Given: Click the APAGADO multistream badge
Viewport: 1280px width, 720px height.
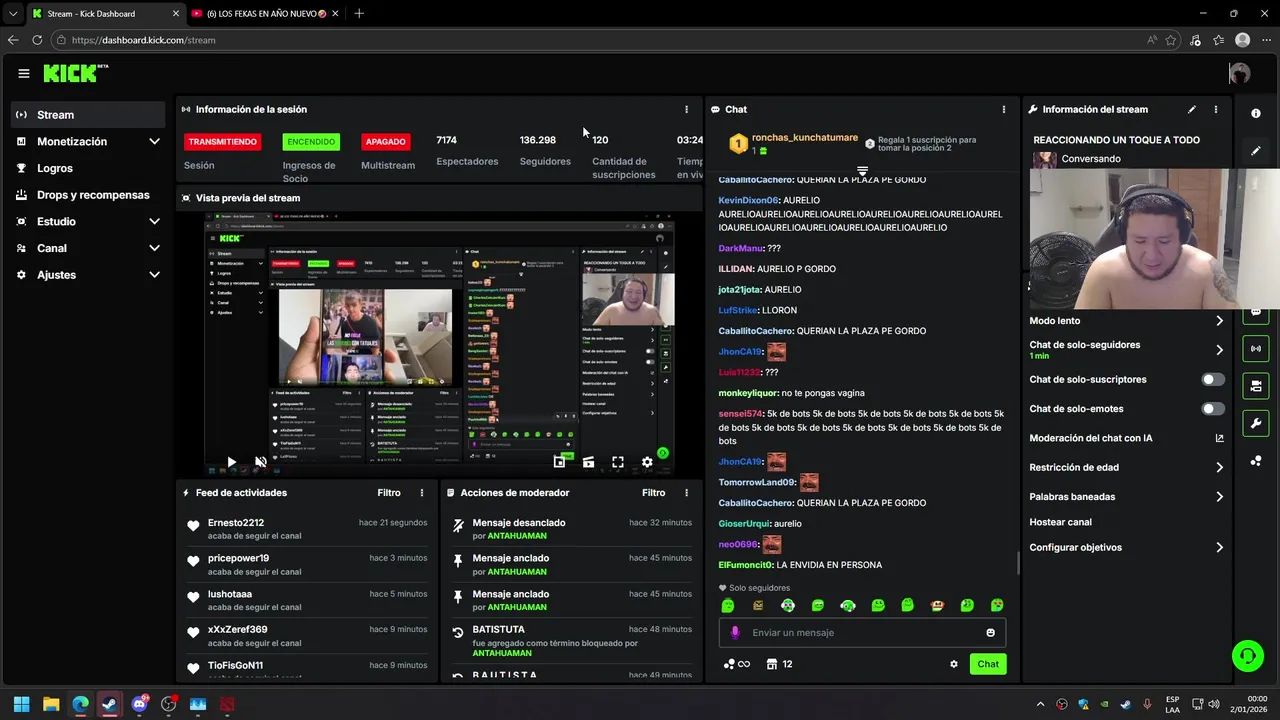Looking at the screenshot, I should click(x=385, y=142).
